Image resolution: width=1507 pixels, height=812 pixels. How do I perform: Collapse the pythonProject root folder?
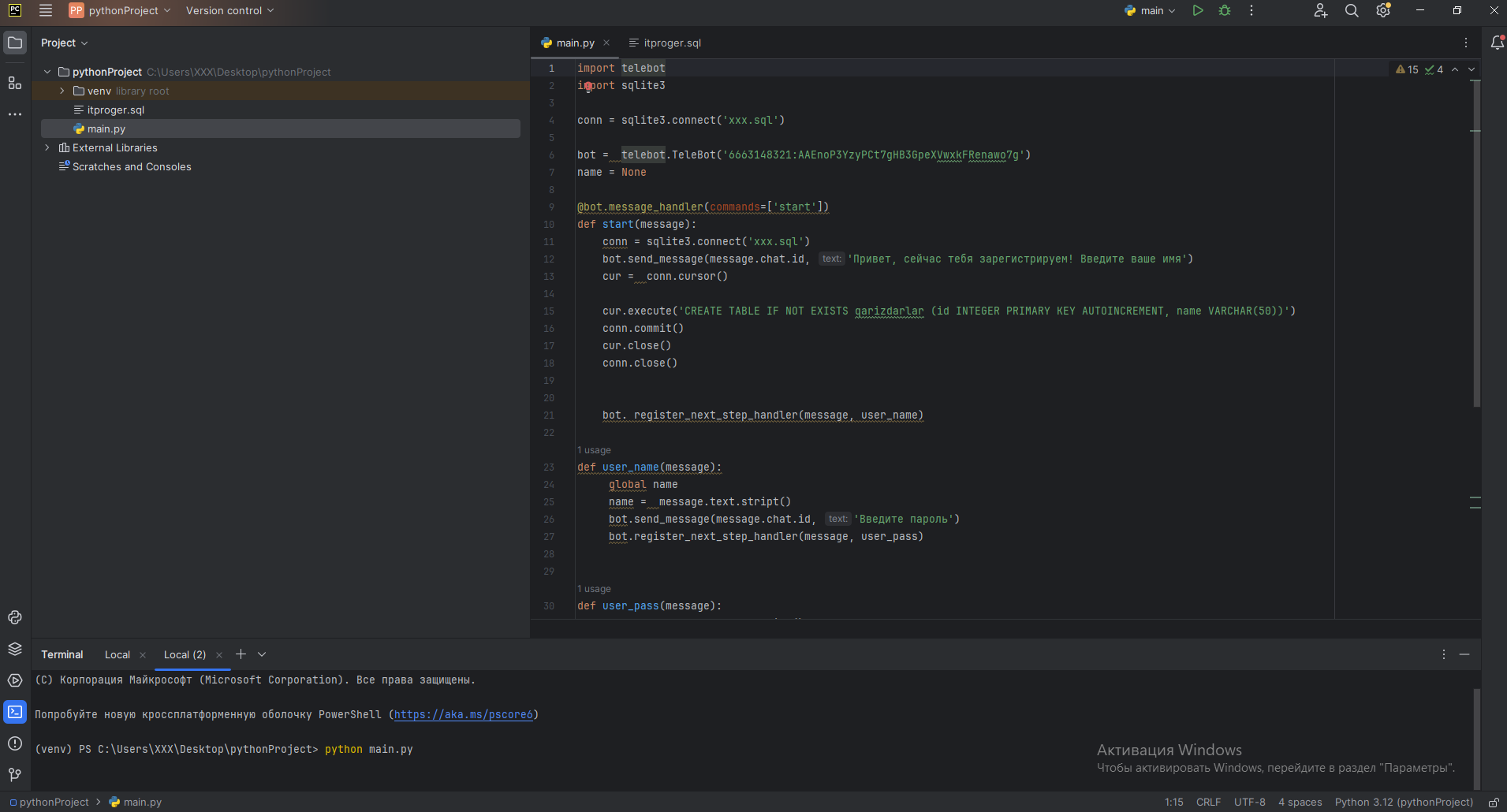(47, 72)
